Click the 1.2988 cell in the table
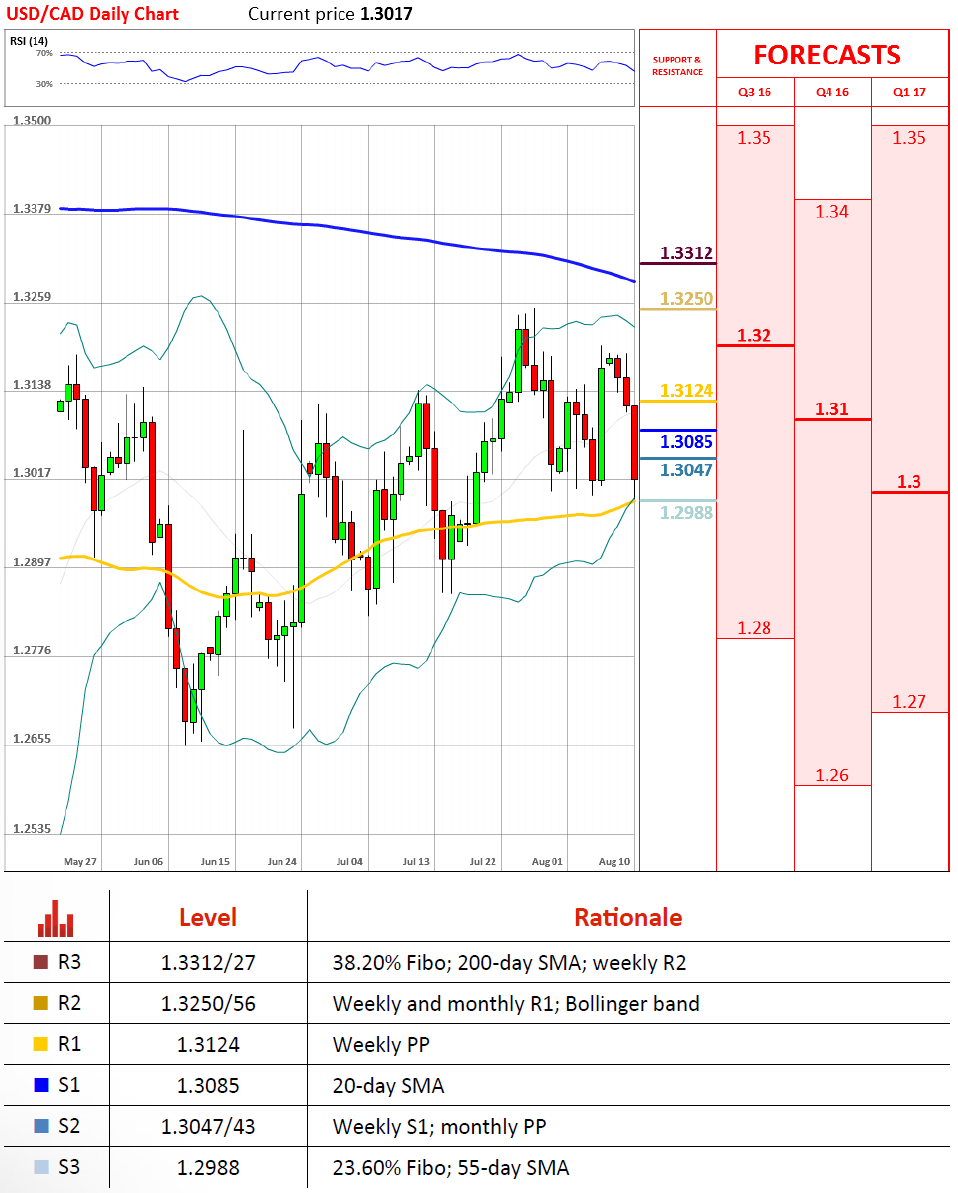The width and height of the screenshot is (958, 1193). point(208,1168)
